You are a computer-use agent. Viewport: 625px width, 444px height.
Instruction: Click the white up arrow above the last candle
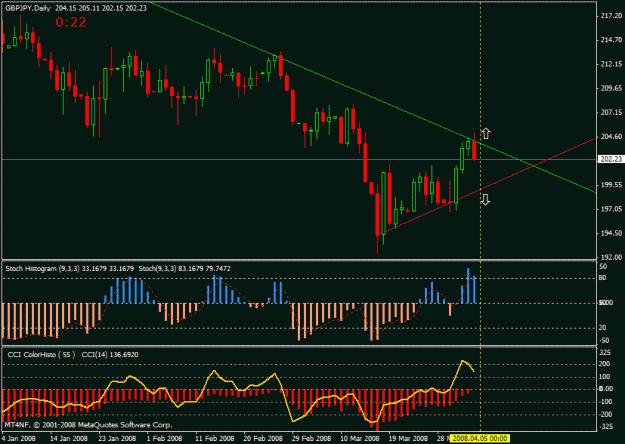[x=485, y=133]
